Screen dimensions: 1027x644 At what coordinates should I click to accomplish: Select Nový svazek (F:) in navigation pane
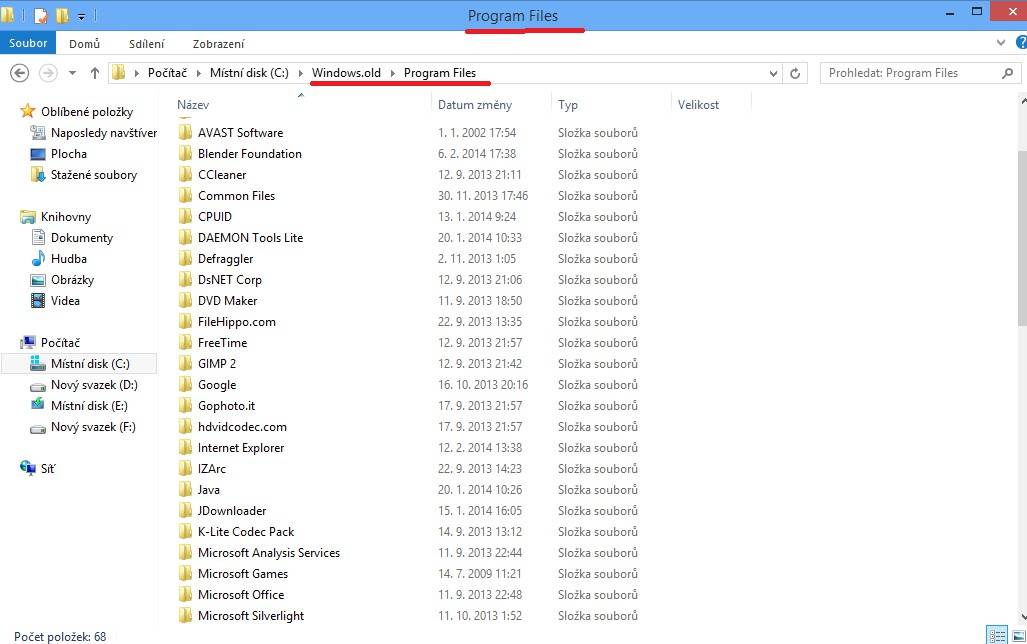[93, 426]
